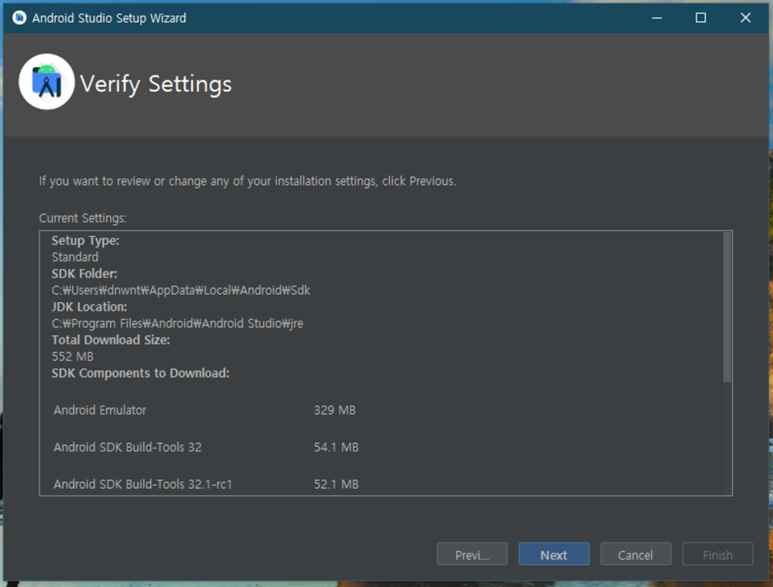Go back with the Previ... button
Image resolution: width=773 pixels, height=587 pixels.
[472, 554]
